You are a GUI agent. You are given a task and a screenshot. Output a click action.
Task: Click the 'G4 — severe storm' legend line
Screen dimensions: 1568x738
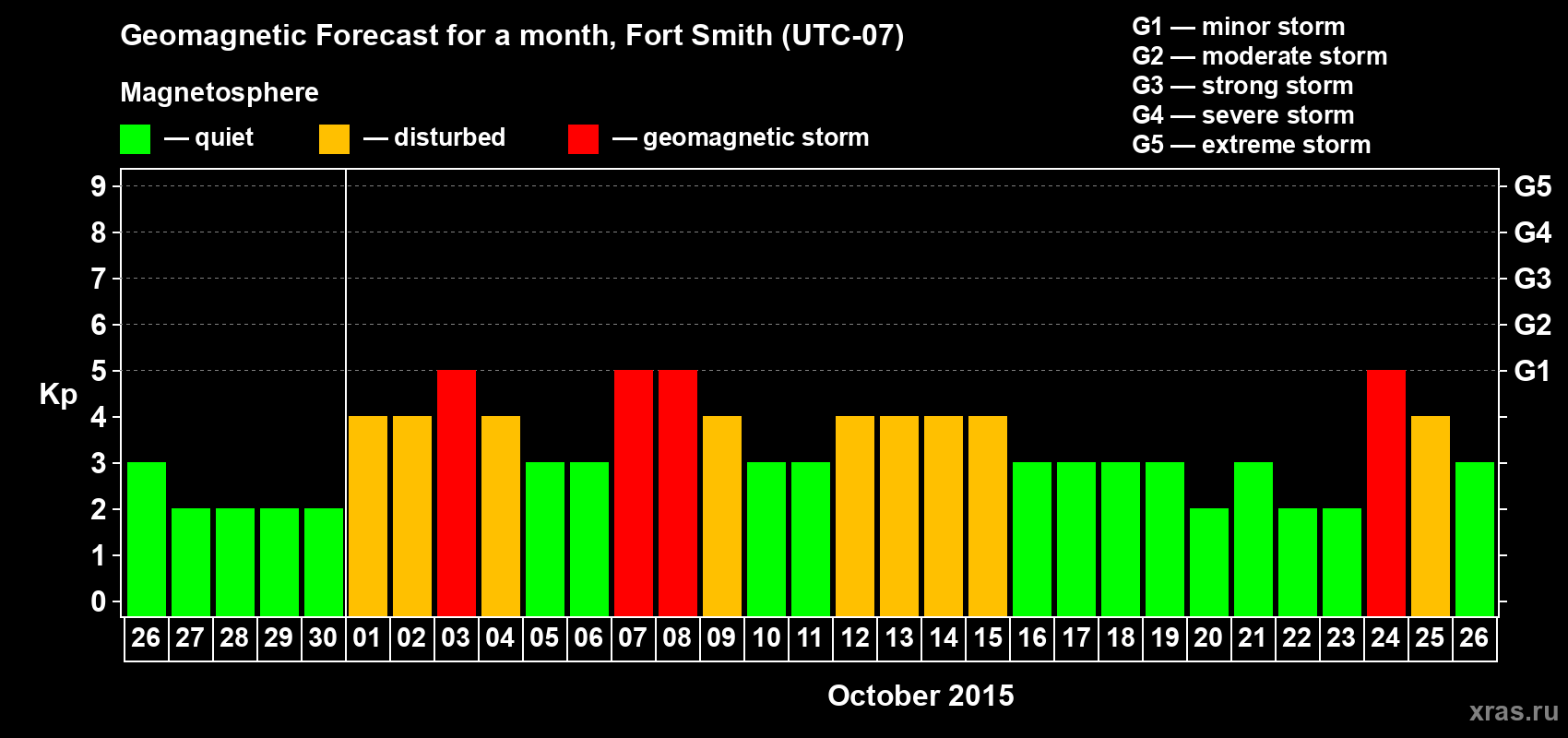(1243, 115)
